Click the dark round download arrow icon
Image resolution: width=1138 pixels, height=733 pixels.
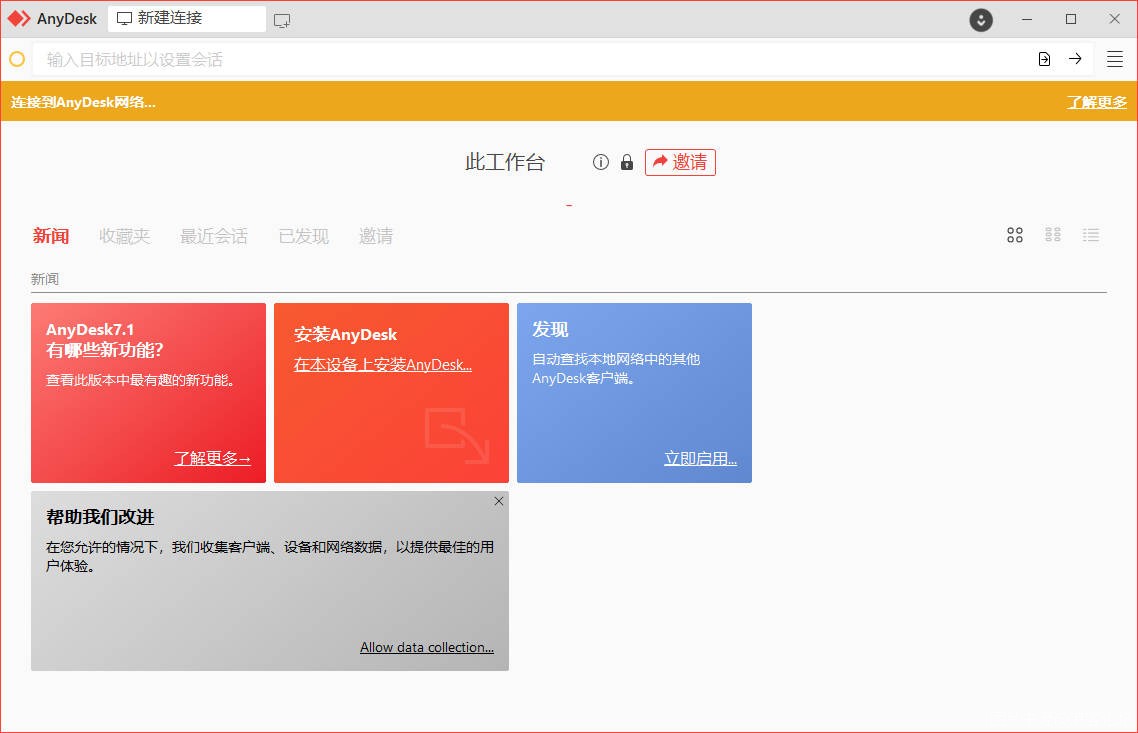[x=981, y=20]
